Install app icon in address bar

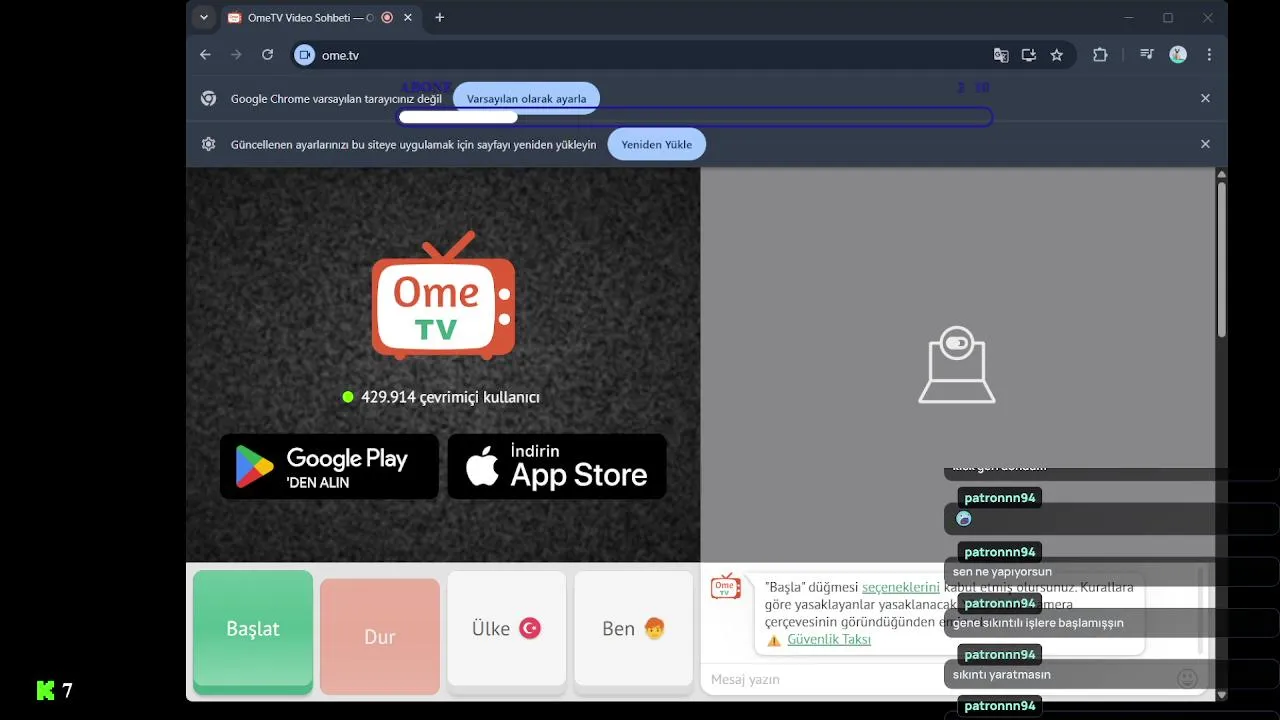[x=1029, y=55]
